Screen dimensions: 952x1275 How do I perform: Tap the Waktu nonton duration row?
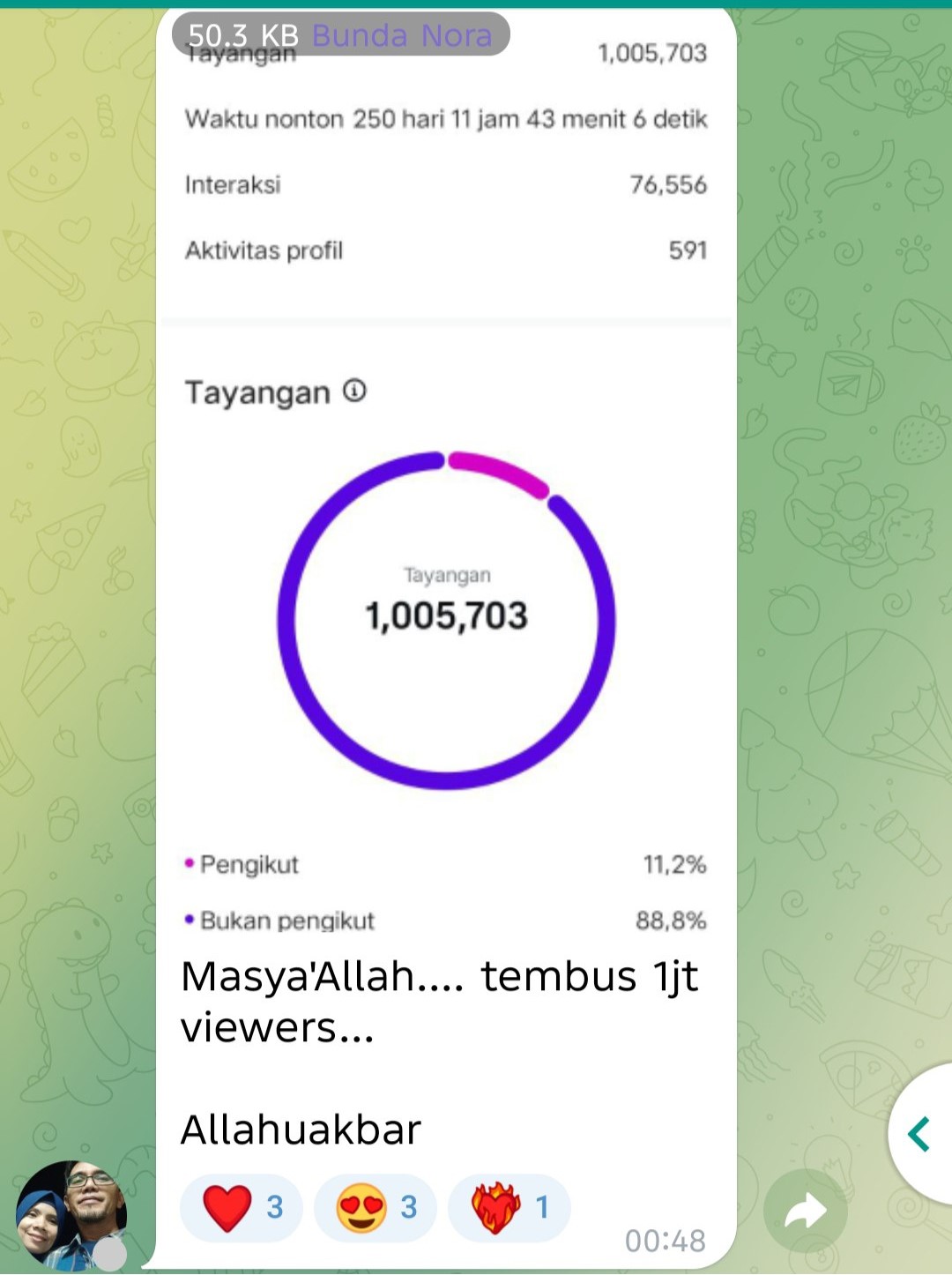point(446,118)
